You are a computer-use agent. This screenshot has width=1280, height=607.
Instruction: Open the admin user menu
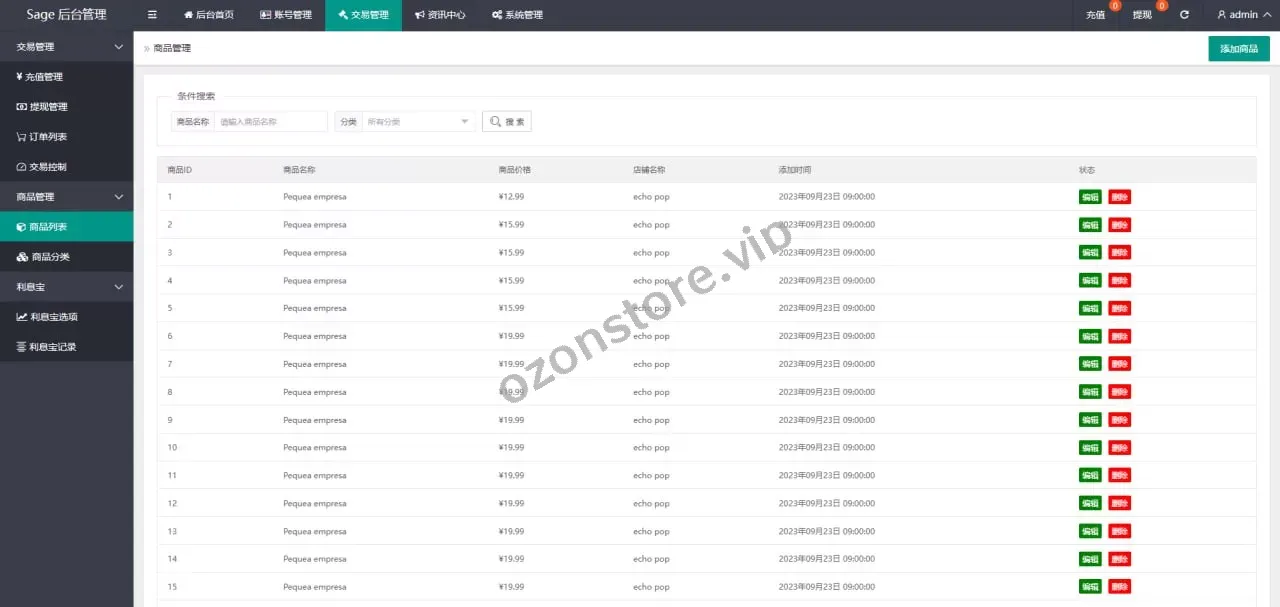coord(1237,15)
